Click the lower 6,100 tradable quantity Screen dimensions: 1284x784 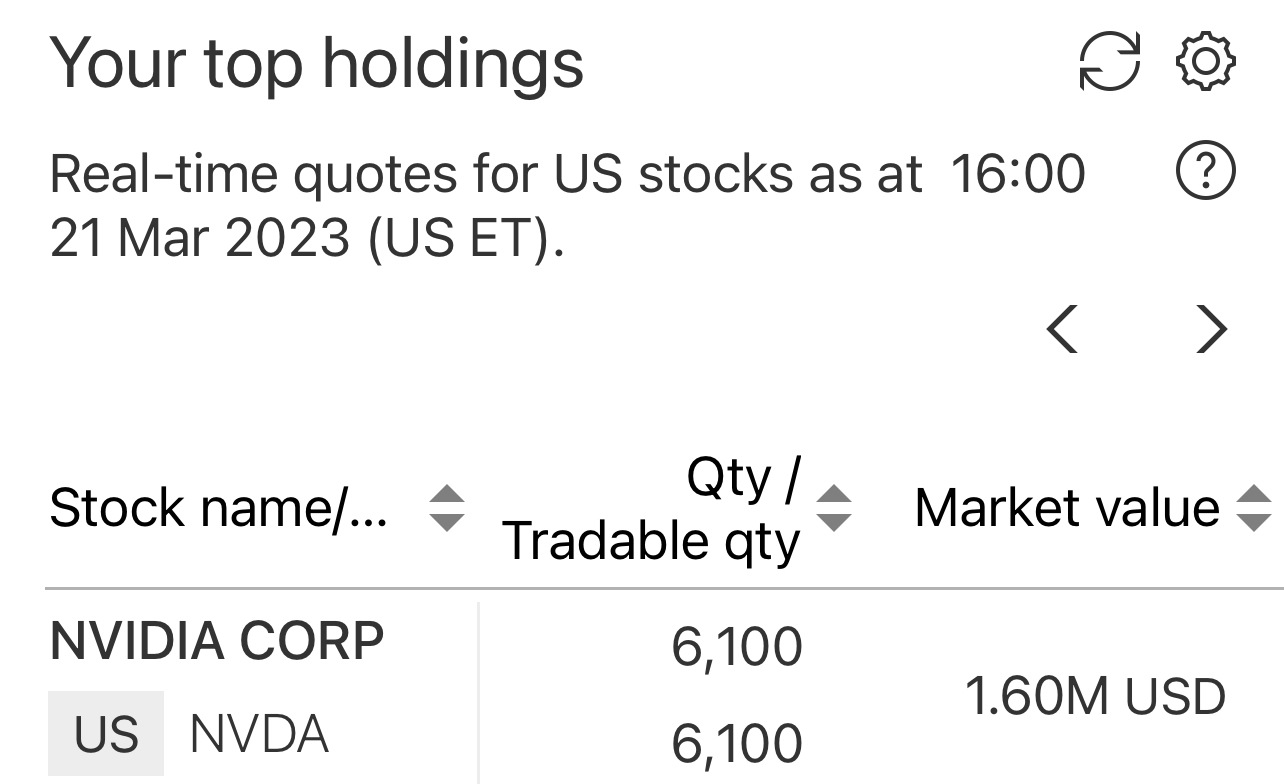point(736,743)
